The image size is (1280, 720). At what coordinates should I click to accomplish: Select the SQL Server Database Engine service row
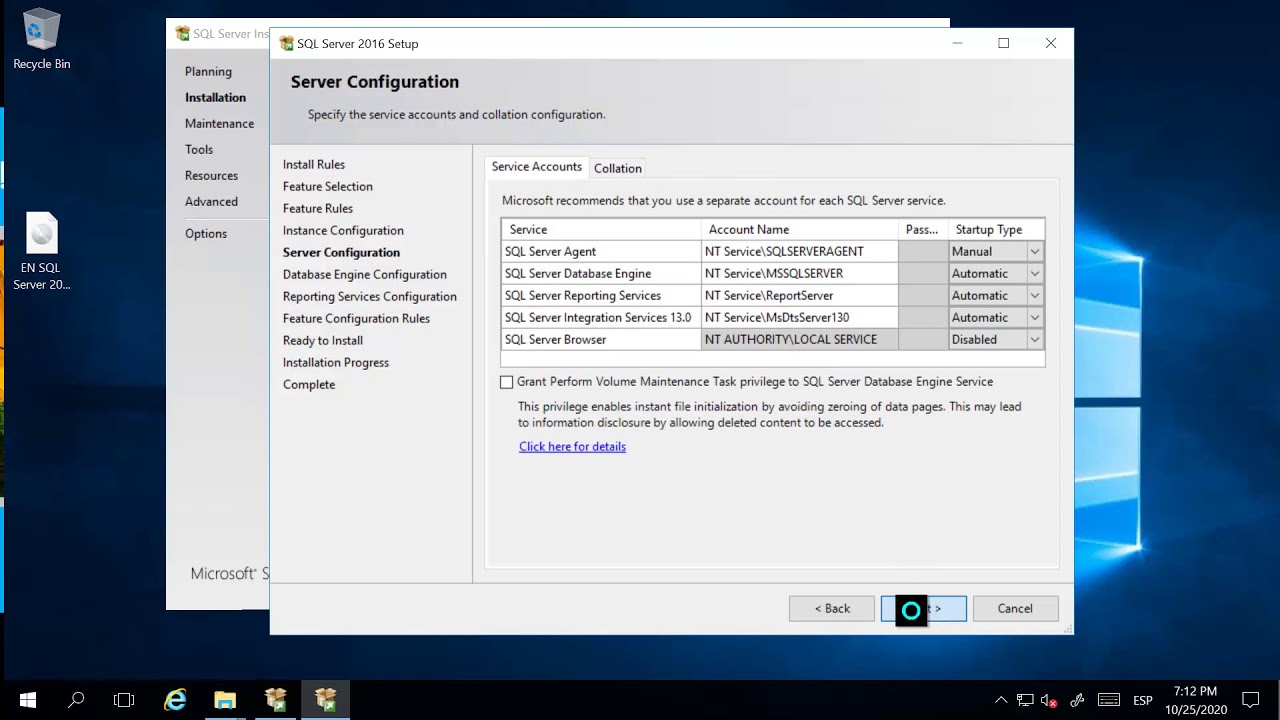(601, 274)
